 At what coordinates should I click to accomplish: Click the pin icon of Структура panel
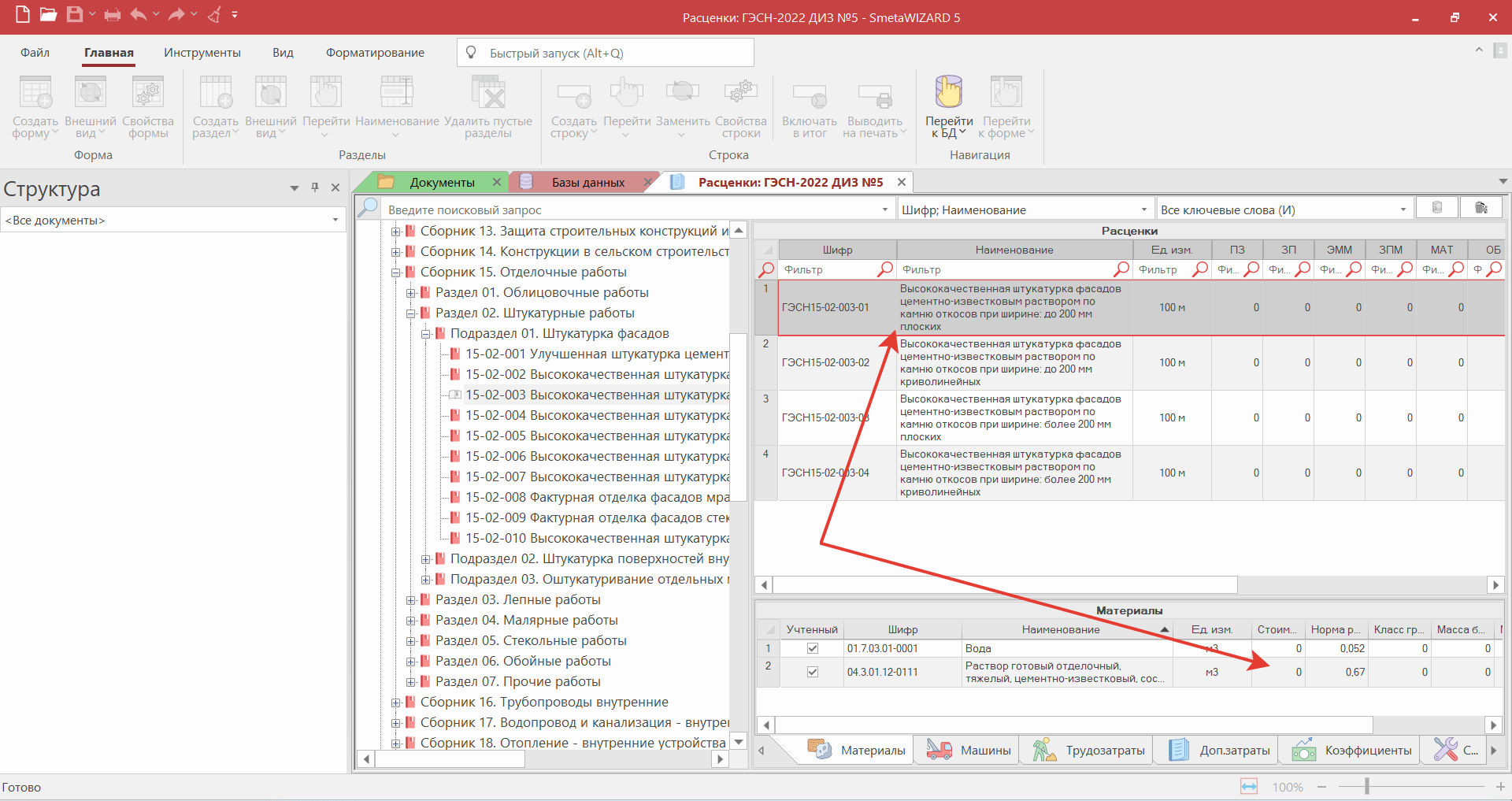point(315,187)
